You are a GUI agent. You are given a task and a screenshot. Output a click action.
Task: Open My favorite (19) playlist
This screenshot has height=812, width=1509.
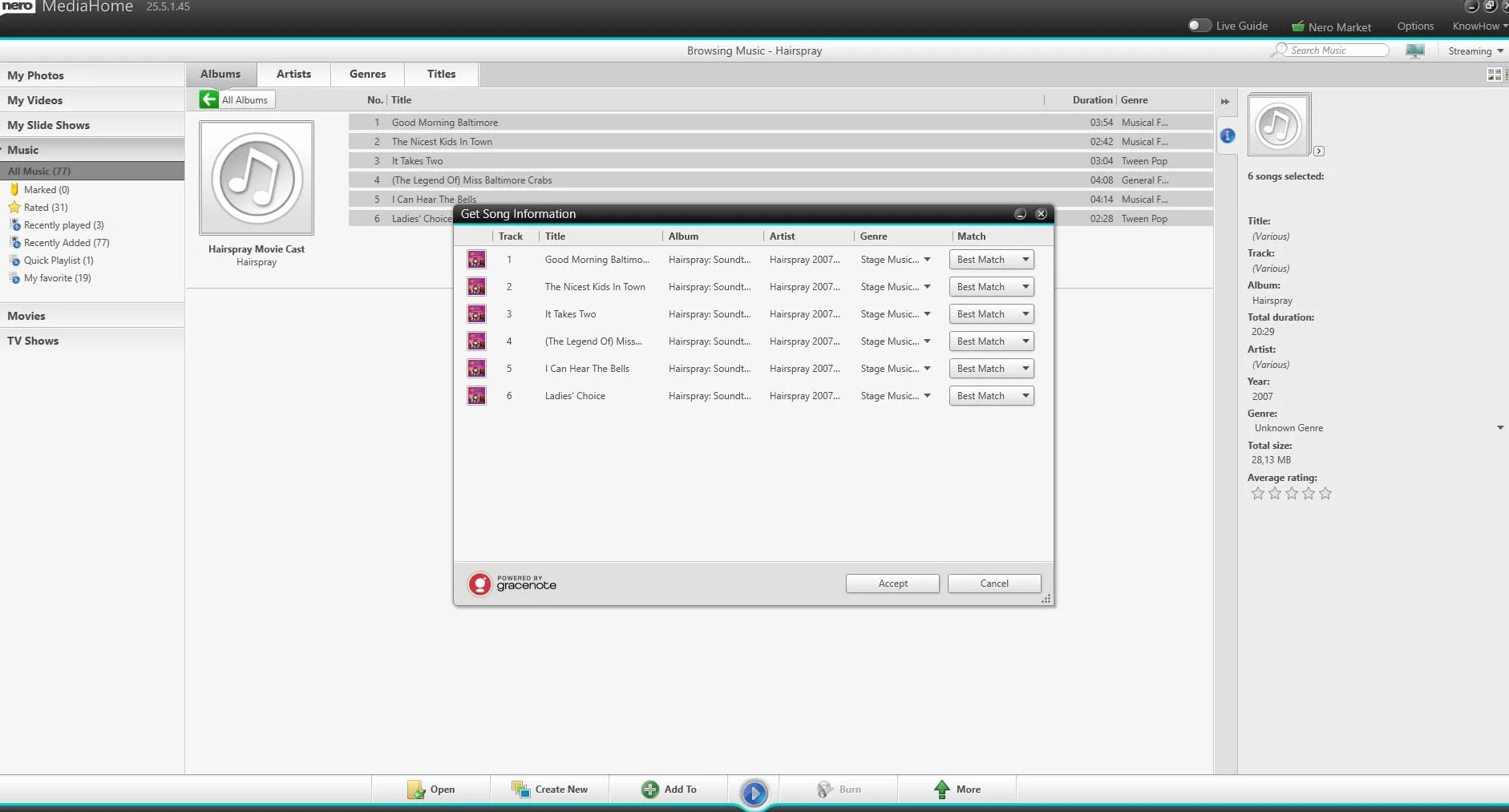(57, 278)
